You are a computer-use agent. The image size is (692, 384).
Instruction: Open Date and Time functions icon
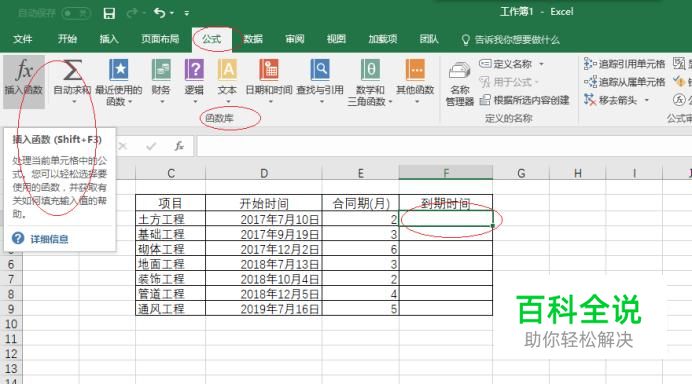tap(269, 71)
